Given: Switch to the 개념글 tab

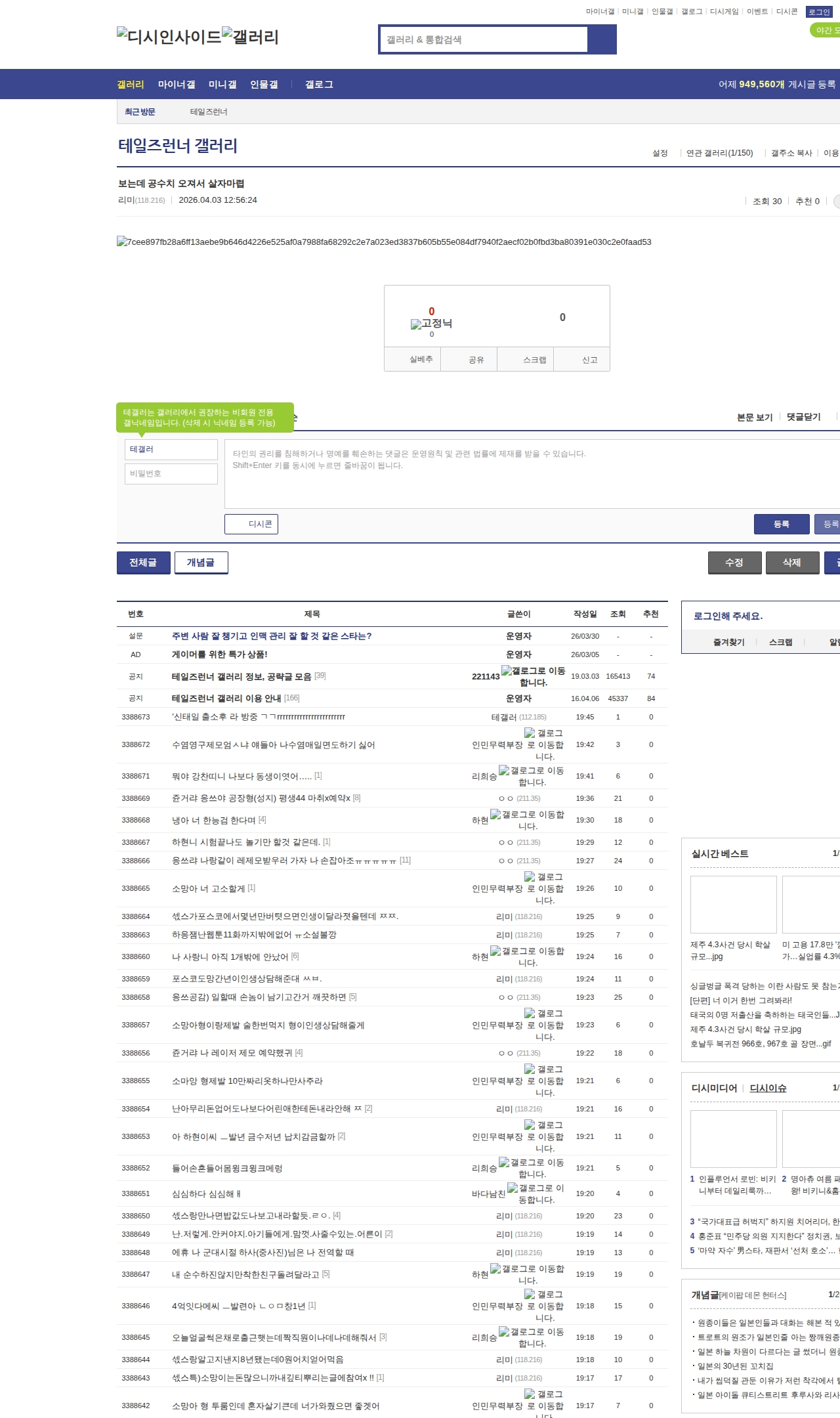Looking at the screenshot, I should click(x=201, y=563).
